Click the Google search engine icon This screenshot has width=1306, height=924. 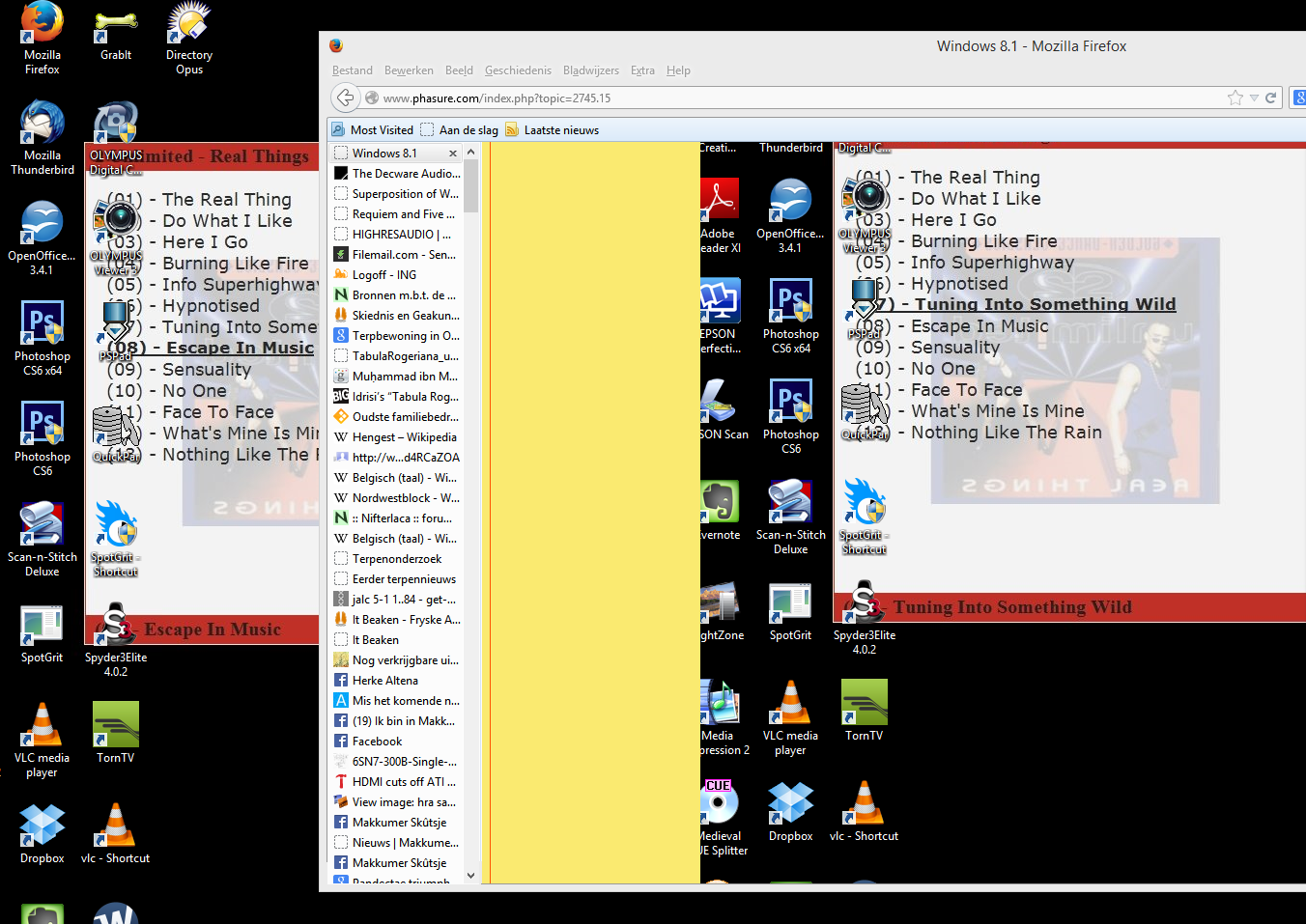[1300, 98]
